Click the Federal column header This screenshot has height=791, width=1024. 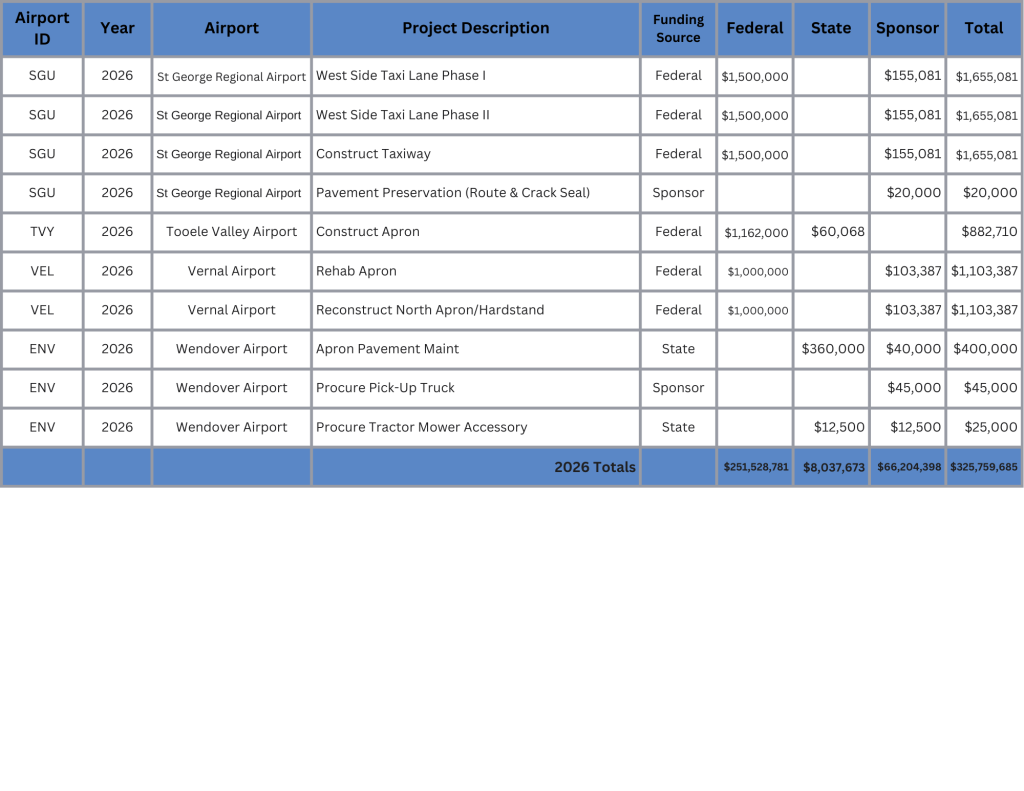point(754,28)
